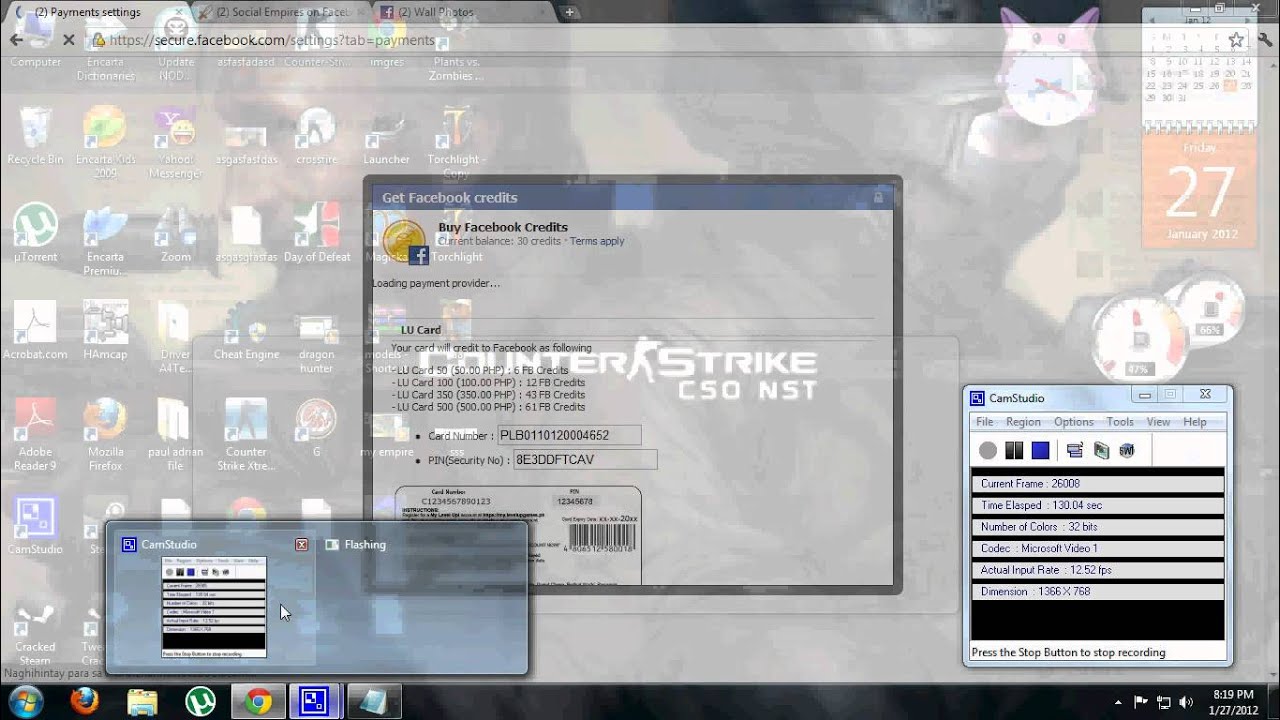Click the Chrome taskbar button
Image resolution: width=1280 pixels, height=720 pixels.
click(x=258, y=702)
